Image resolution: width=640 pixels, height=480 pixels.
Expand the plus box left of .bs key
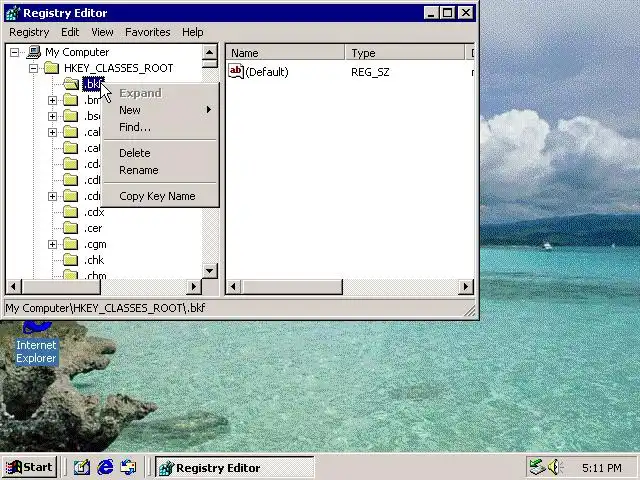[x=52, y=116]
